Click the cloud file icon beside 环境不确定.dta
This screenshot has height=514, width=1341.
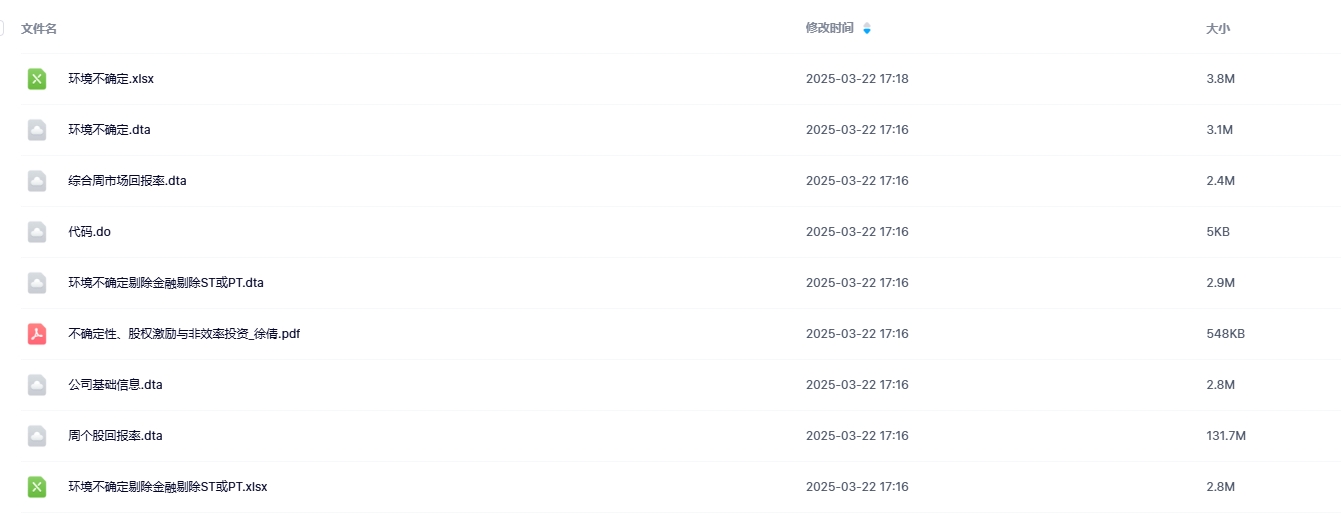pos(37,130)
